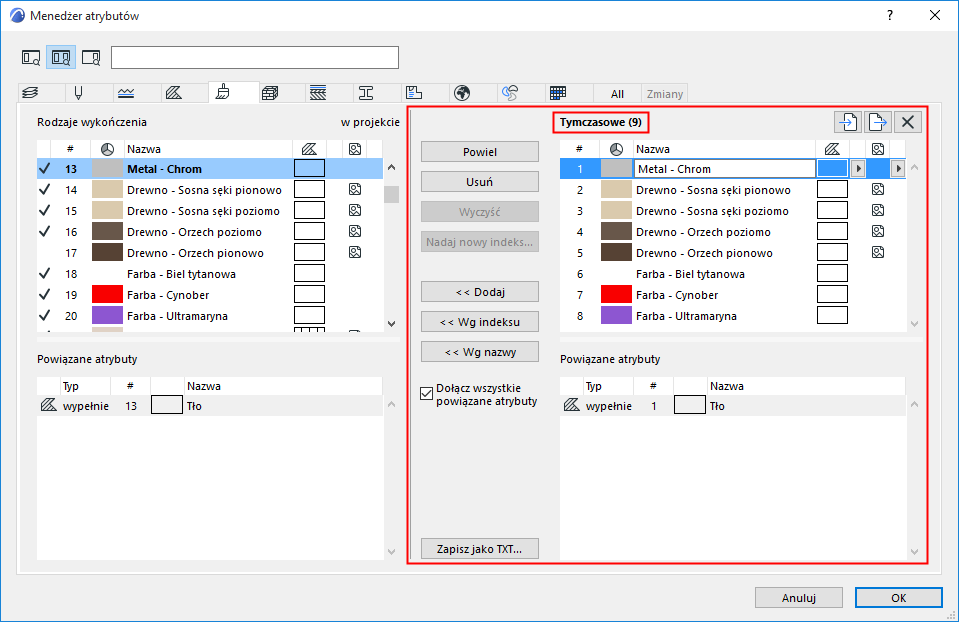This screenshot has height=622, width=959.
Task: Click the Usuń button
Action: [480, 182]
